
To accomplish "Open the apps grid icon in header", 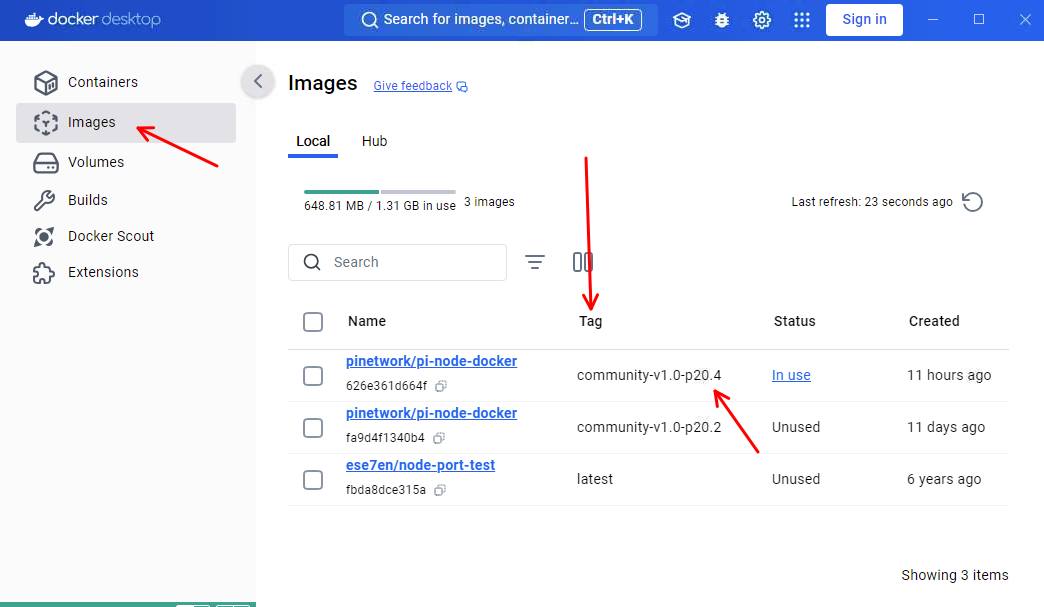I will [x=801, y=20].
